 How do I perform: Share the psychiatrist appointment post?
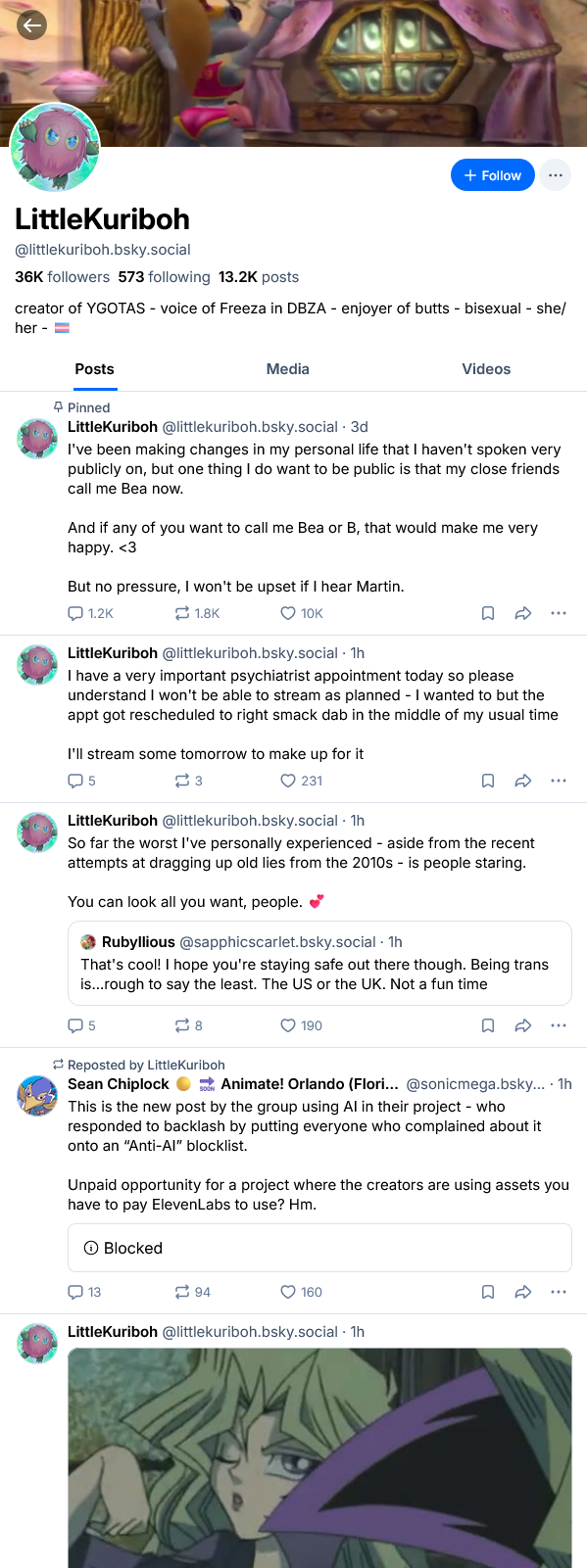point(523,781)
